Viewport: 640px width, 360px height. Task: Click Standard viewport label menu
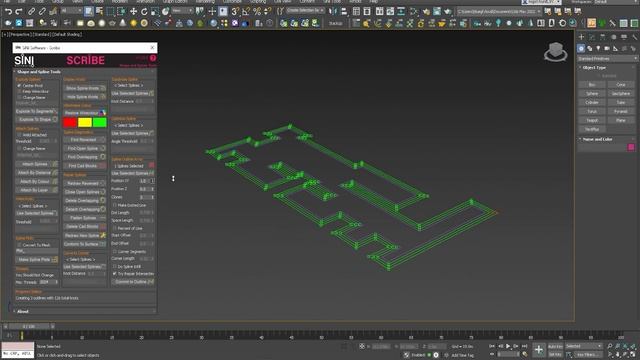pos(42,35)
